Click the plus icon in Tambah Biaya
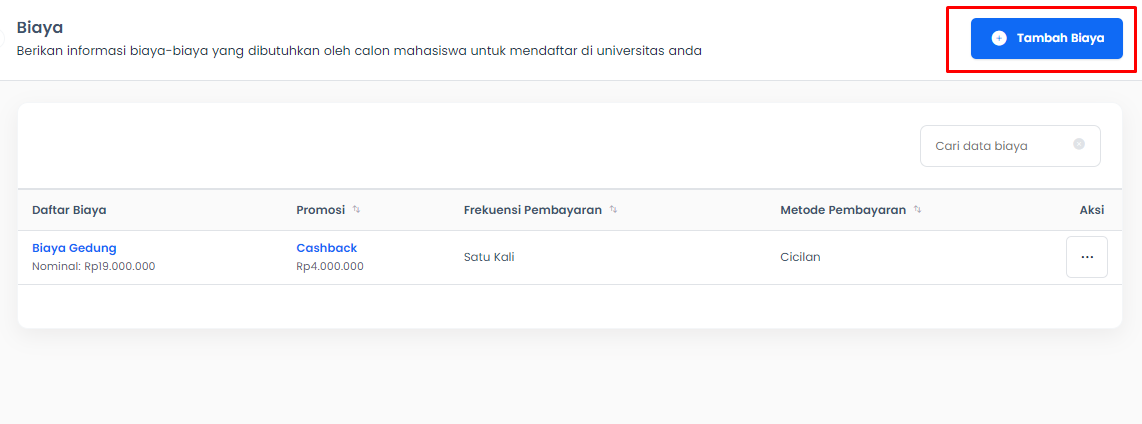 click(999, 39)
